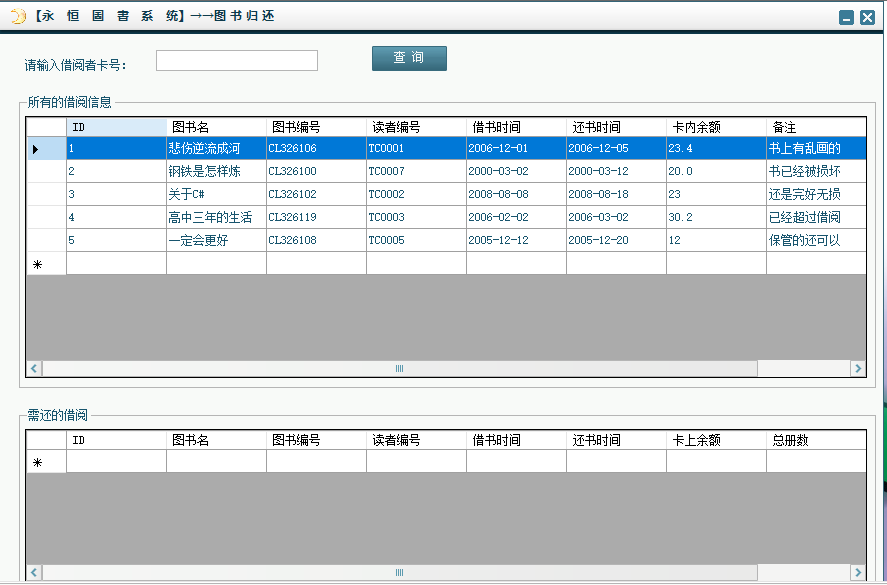Click 备注 column header
The image size is (887, 585).
816,127
